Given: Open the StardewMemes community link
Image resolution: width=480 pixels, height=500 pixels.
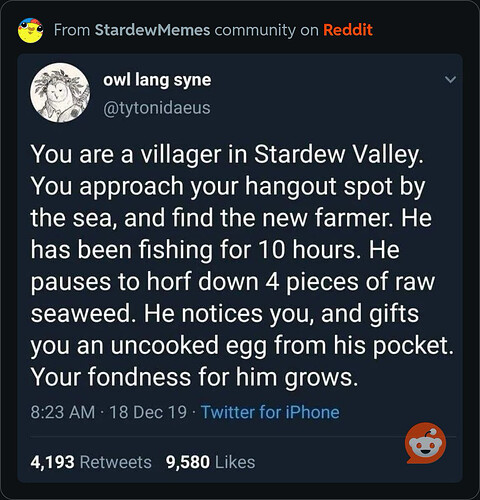Looking at the screenshot, I should [152, 30].
